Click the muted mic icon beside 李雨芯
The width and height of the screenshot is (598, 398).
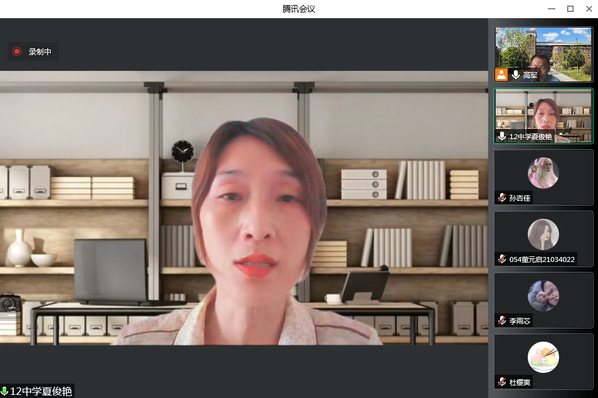[502, 321]
